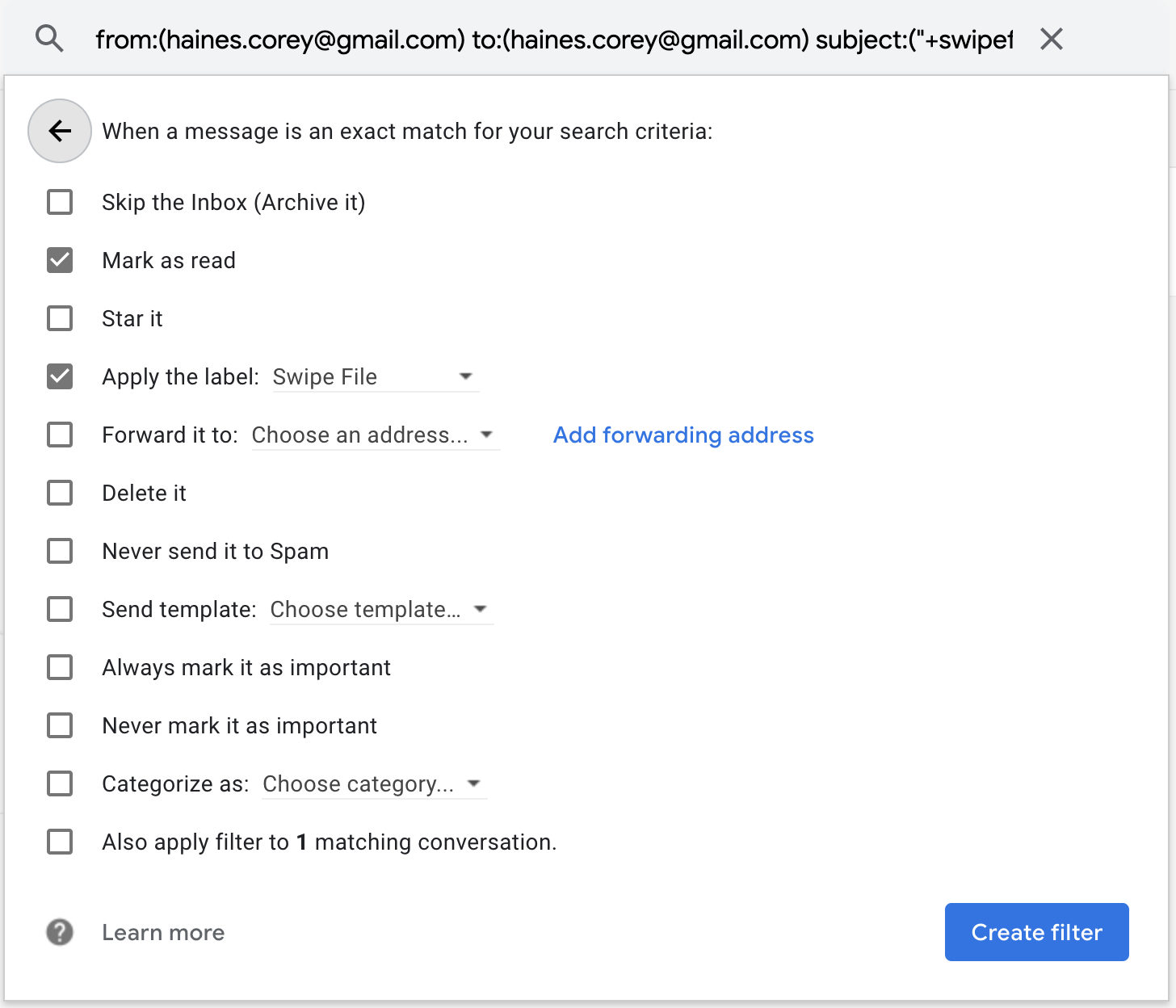Check the Delete it option

click(59, 493)
